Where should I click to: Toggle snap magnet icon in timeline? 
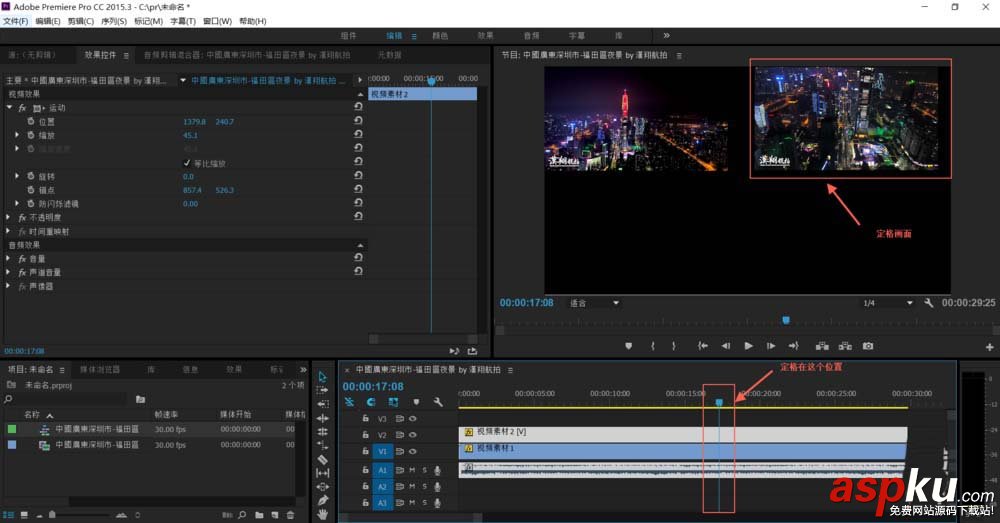click(370, 402)
